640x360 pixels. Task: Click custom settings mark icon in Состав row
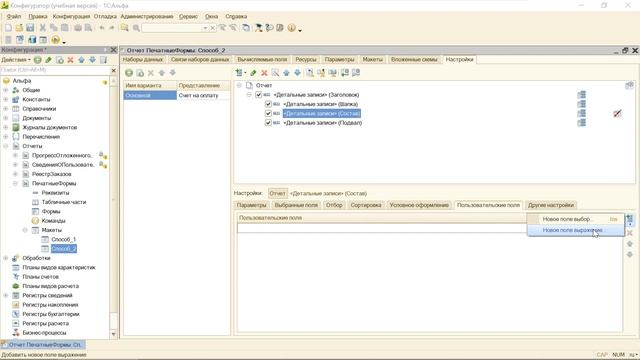click(x=617, y=113)
